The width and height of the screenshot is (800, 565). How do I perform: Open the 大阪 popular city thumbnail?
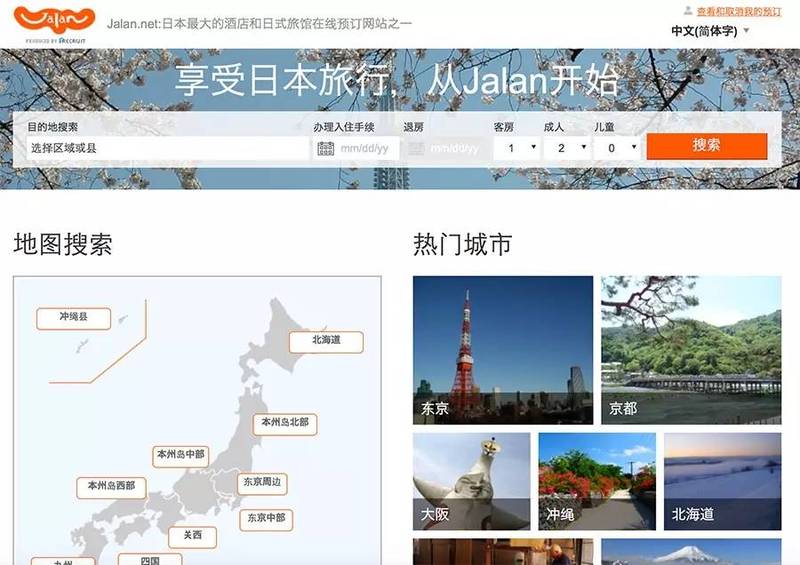point(471,482)
